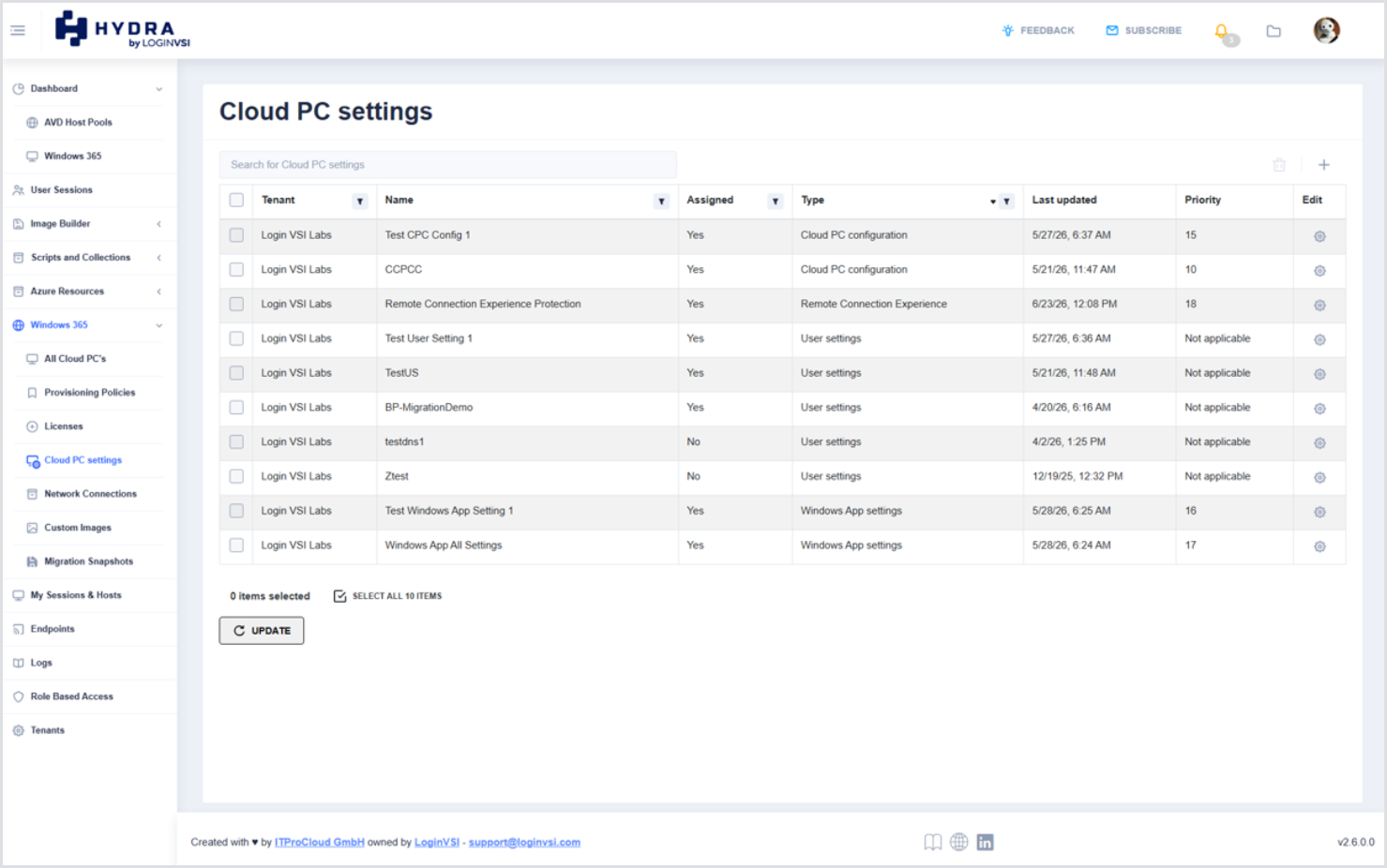
Task: Check the Test User Setting 1 row
Action: 236,338
